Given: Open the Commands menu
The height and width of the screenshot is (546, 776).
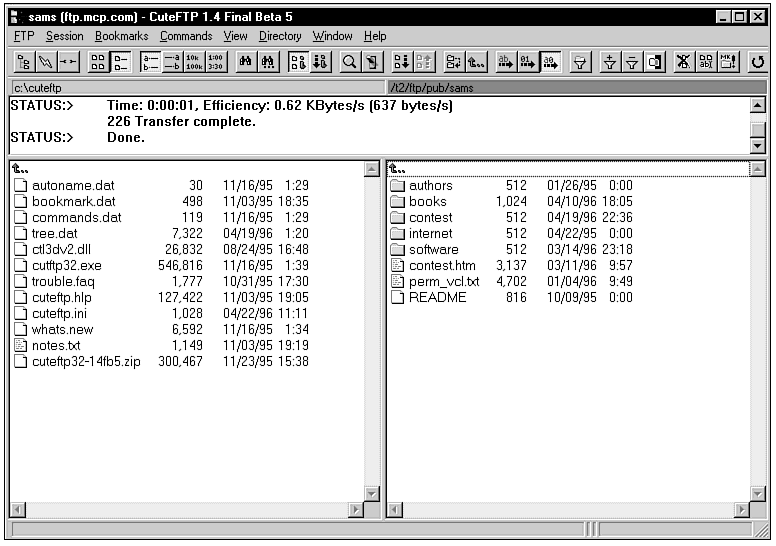Looking at the screenshot, I should 186,36.
